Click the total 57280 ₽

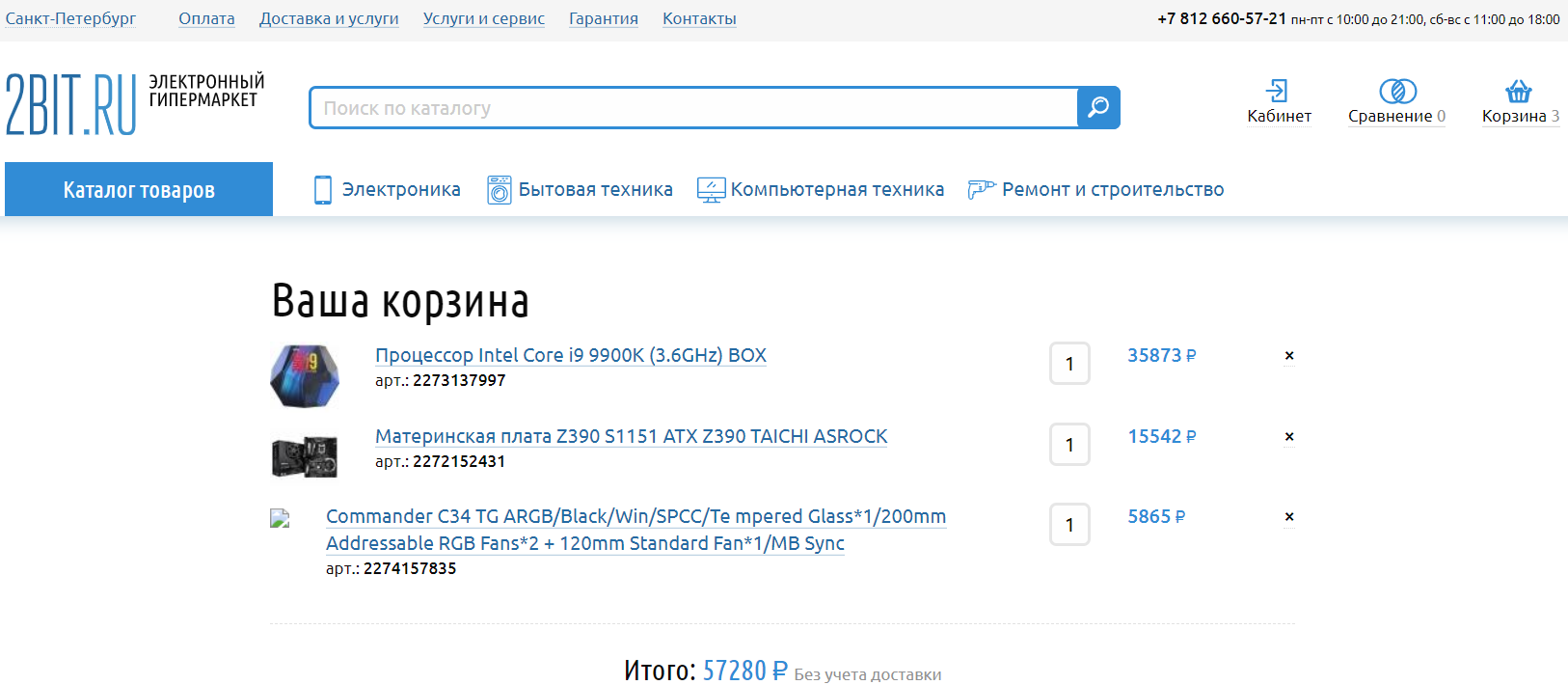point(745,670)
